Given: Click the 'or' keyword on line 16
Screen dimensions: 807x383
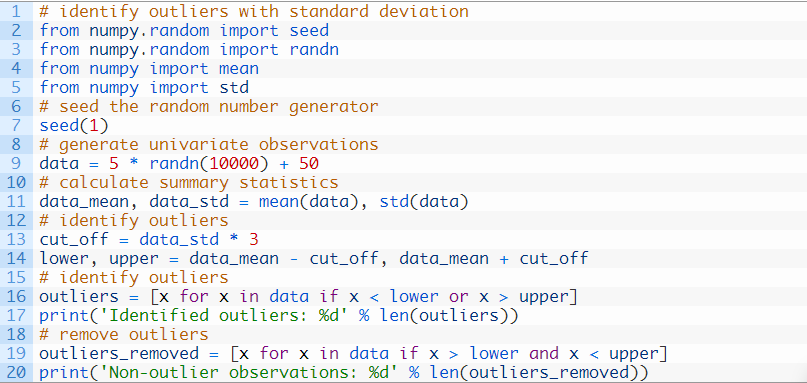Looking at the screenshot, I should tap(459, 297).
